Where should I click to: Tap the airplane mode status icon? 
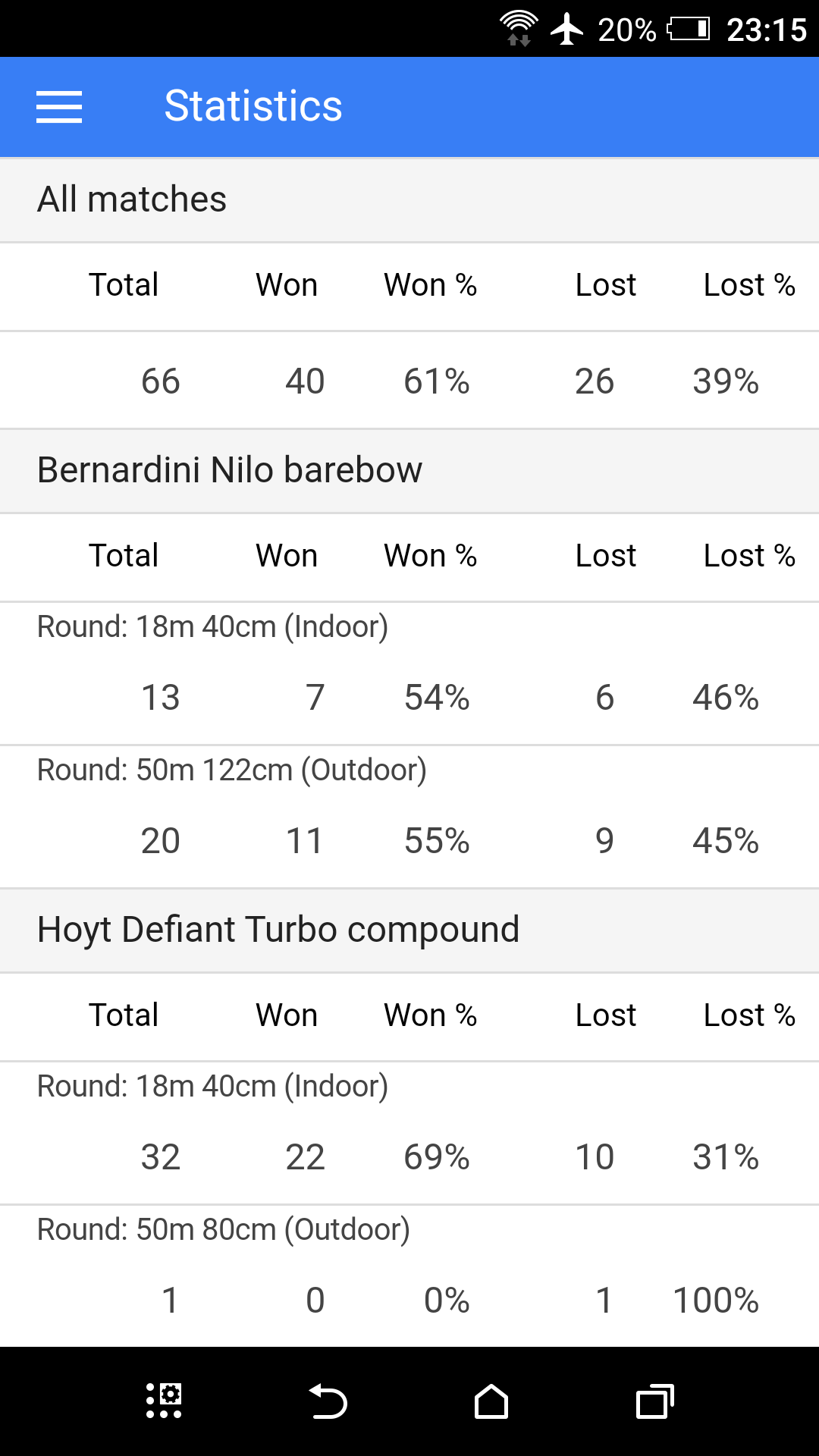point(566,29)
